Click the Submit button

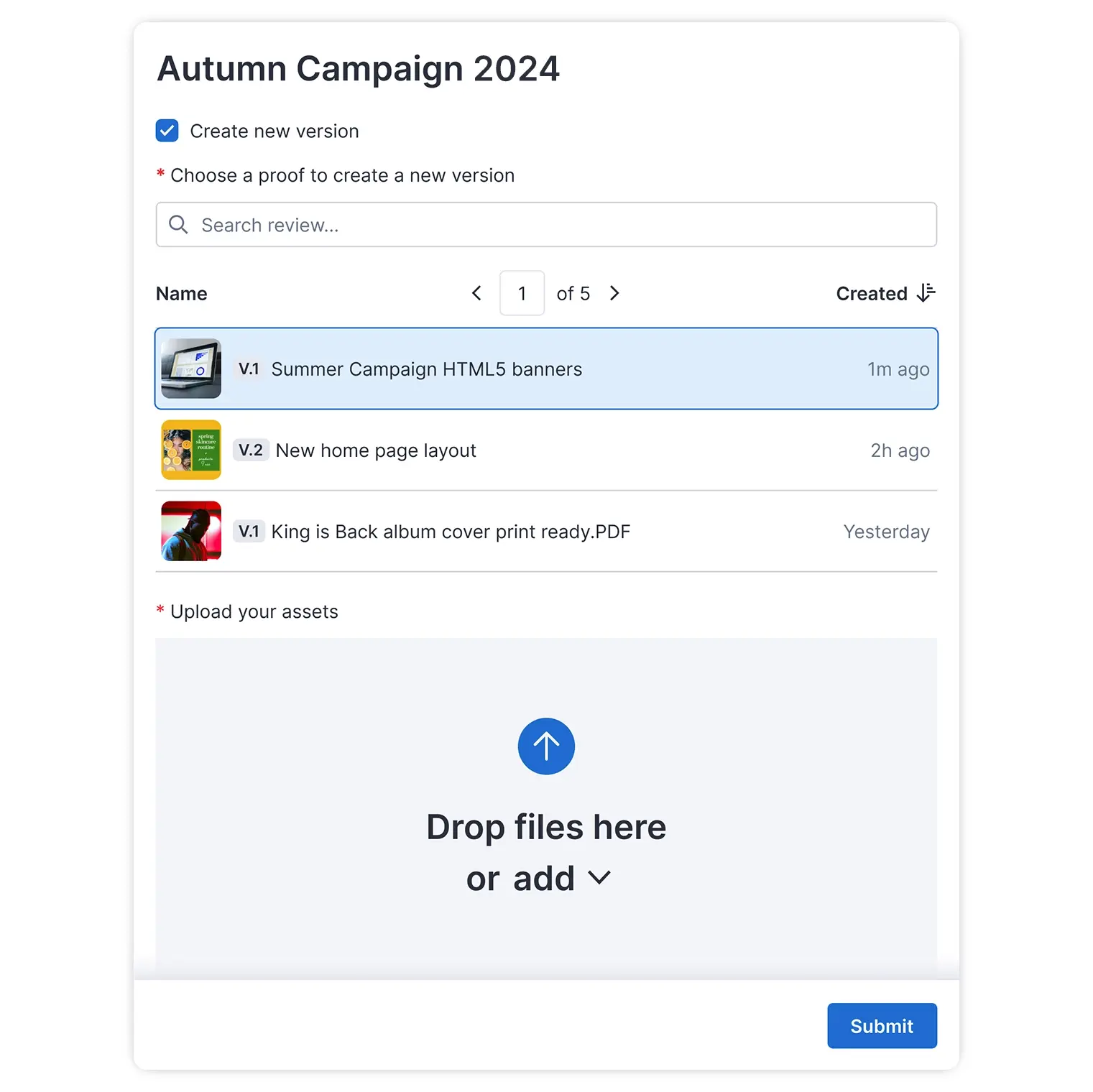(x=882, y=1026)
